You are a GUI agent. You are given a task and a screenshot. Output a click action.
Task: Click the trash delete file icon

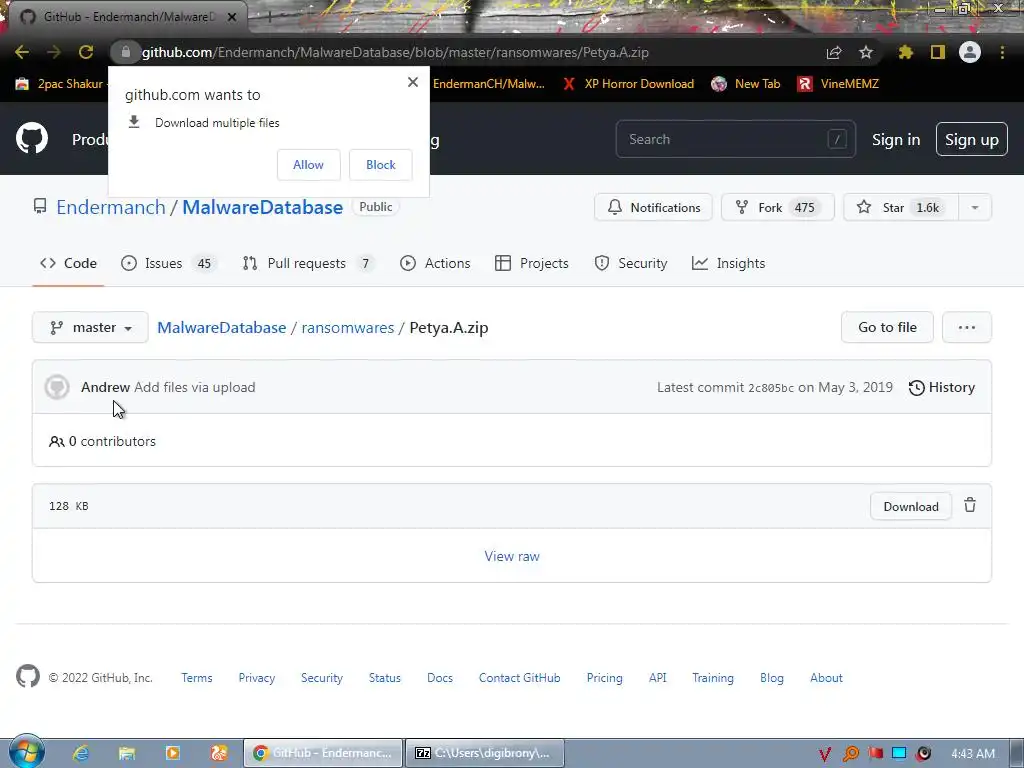coord(970,505)
